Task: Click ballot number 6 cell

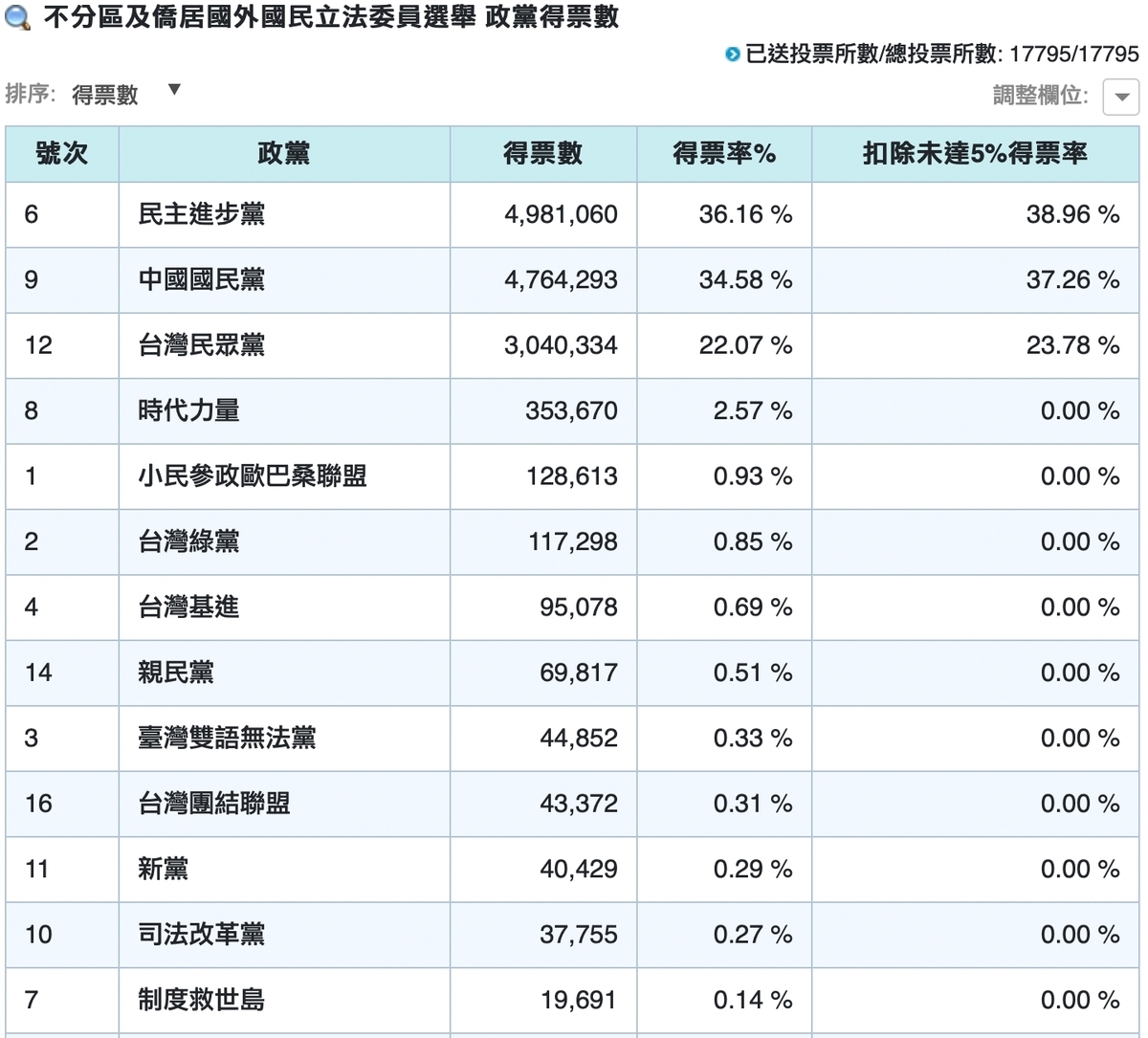Action: point(62,214)
